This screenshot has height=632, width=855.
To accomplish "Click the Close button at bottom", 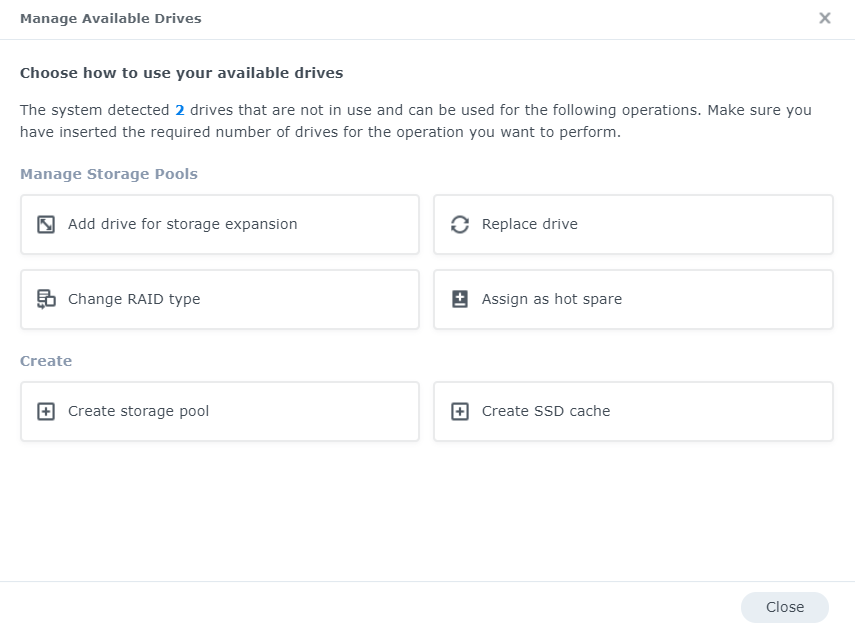I will pos(785,607).
